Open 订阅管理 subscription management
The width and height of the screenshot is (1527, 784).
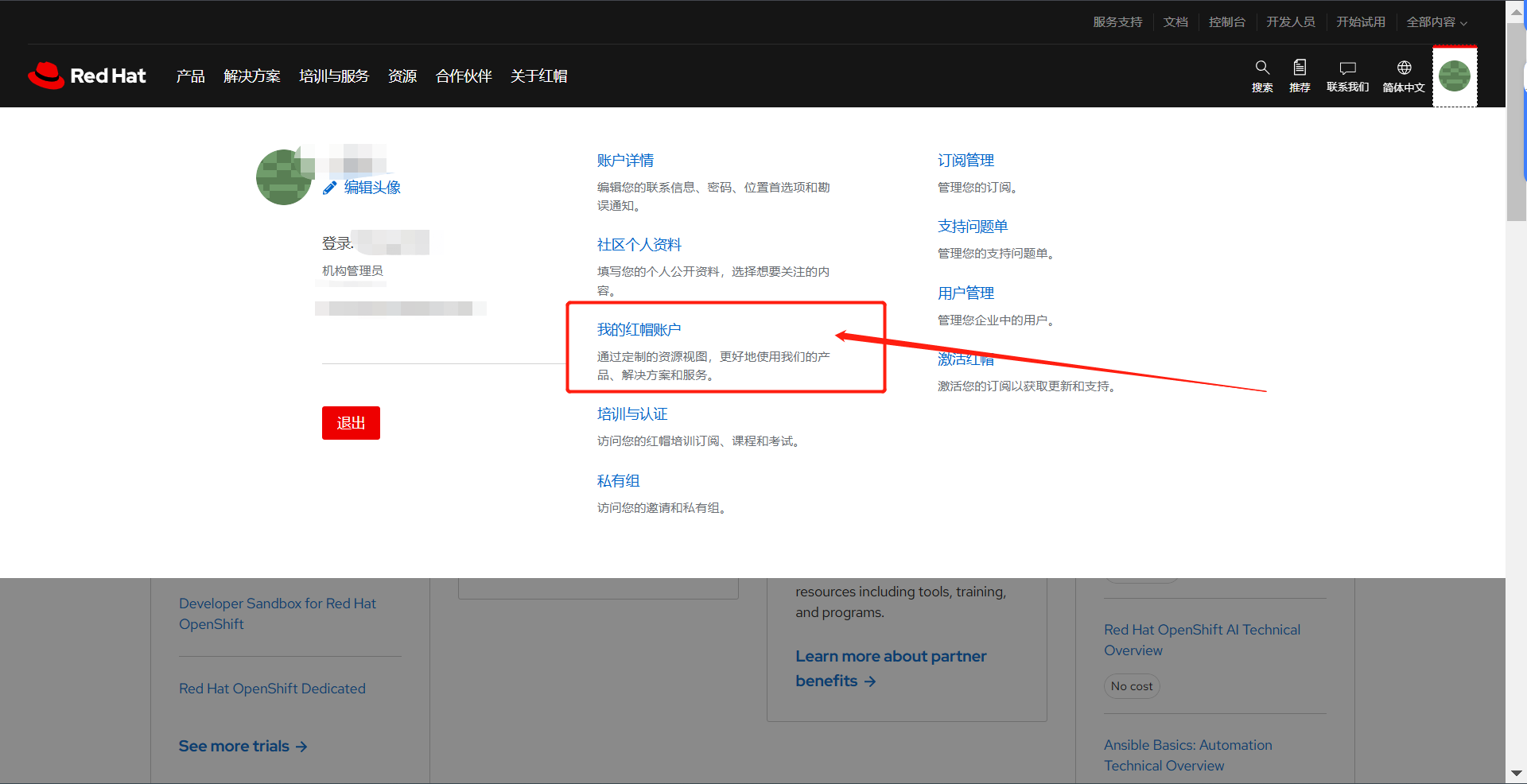coord(965,161)
